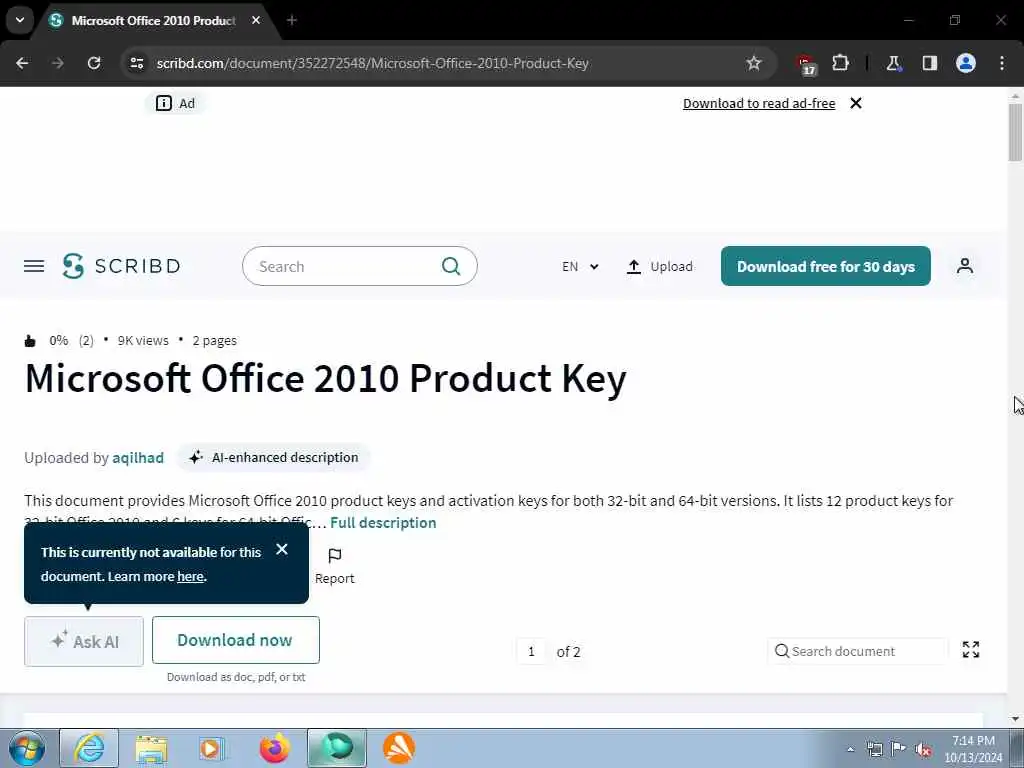Click the muted volume tray icon

click(x=923, y=749)
